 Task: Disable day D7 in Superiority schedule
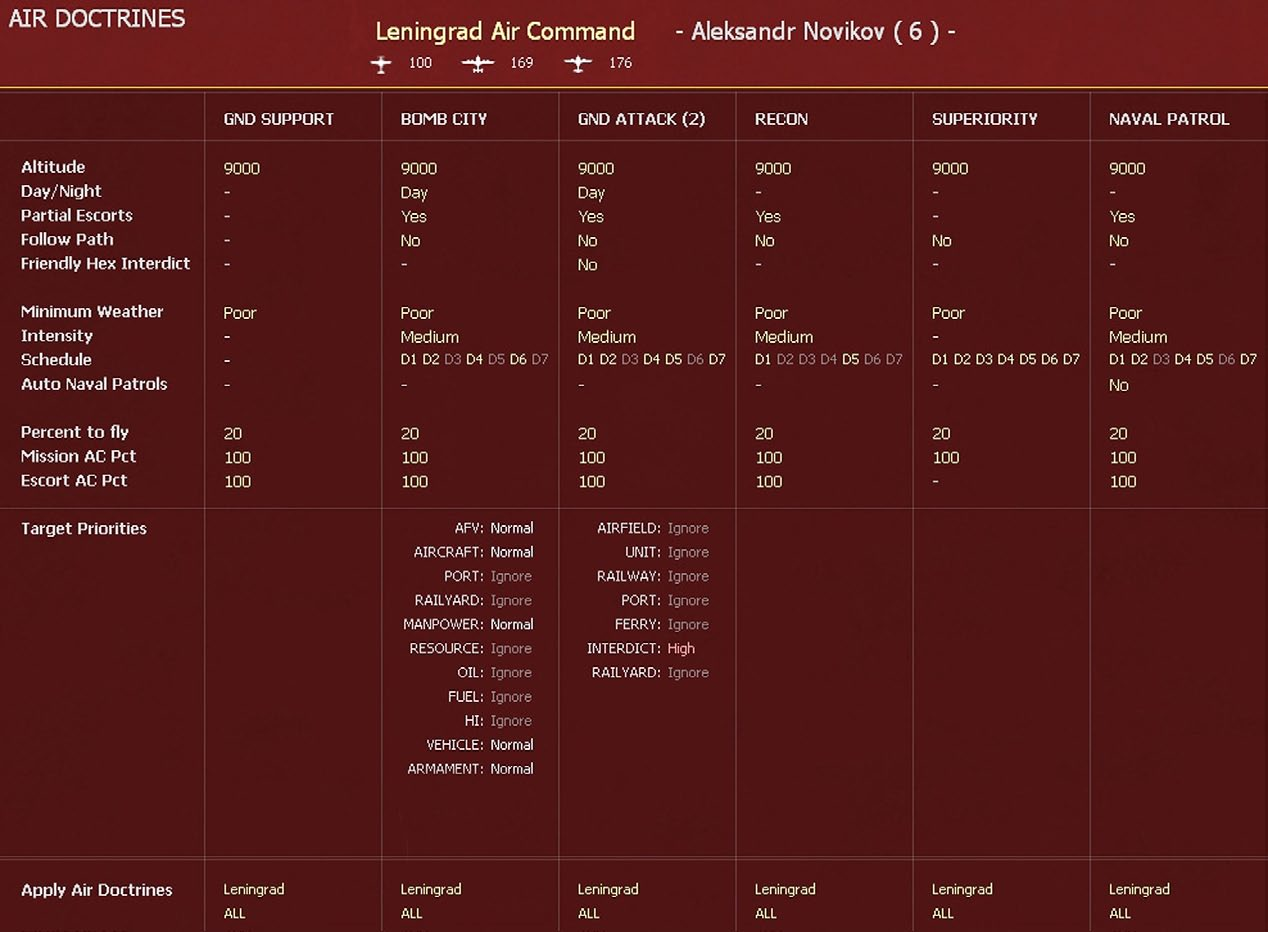pyautogui.click(x=1071, y=360)
